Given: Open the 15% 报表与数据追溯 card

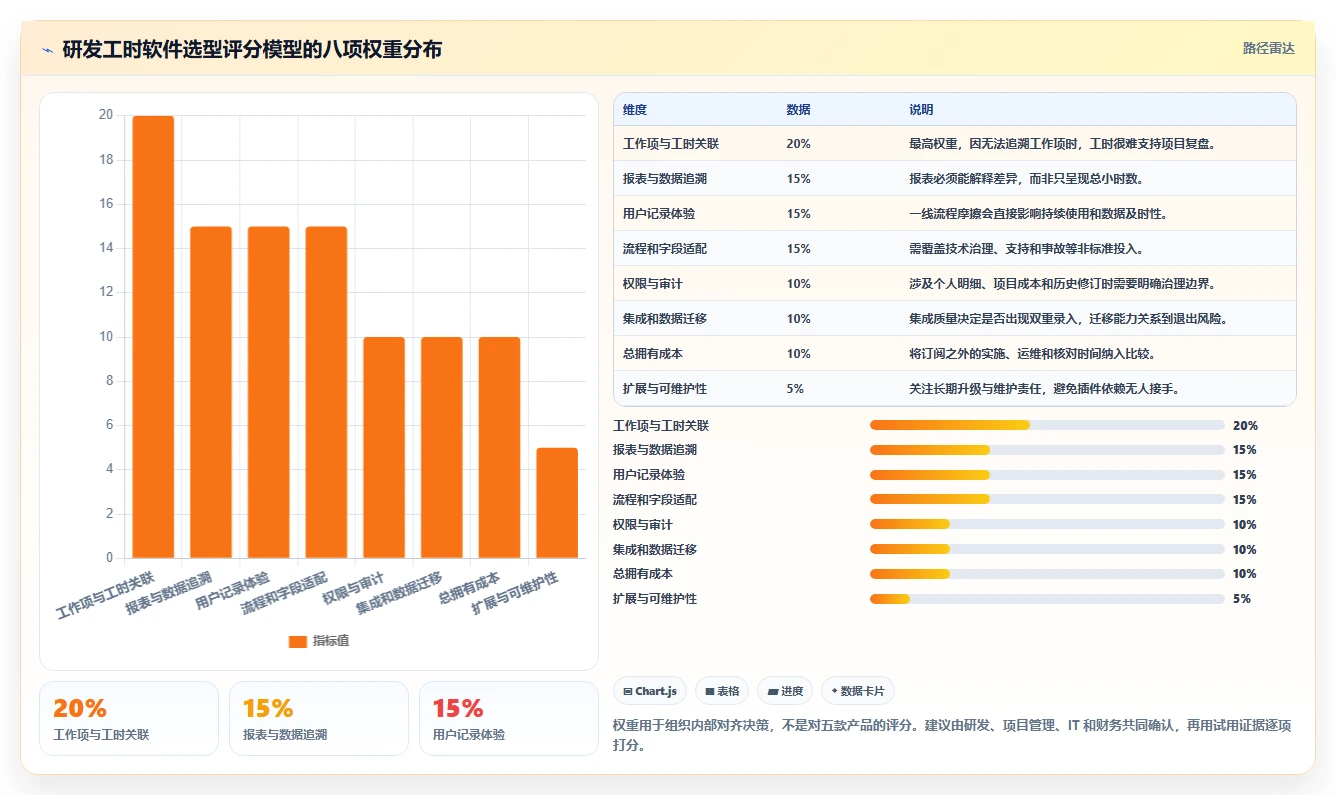Looking at the screenshot, I should (x=319, y=718).
